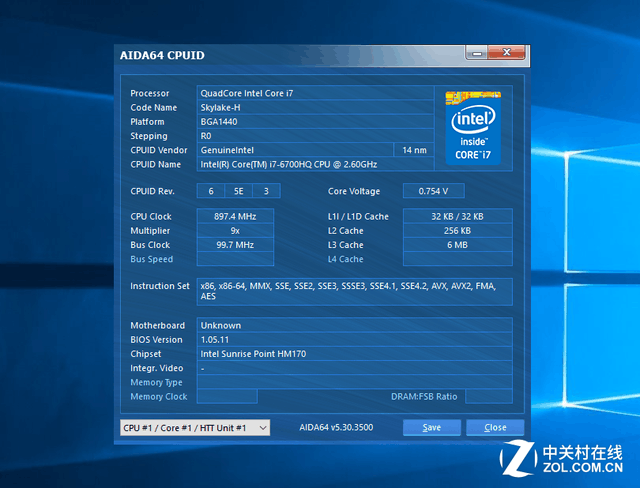Select the Stepping value R0
Image resolution: width=640 pixels, height=488 pixels.
pos(315,136)
